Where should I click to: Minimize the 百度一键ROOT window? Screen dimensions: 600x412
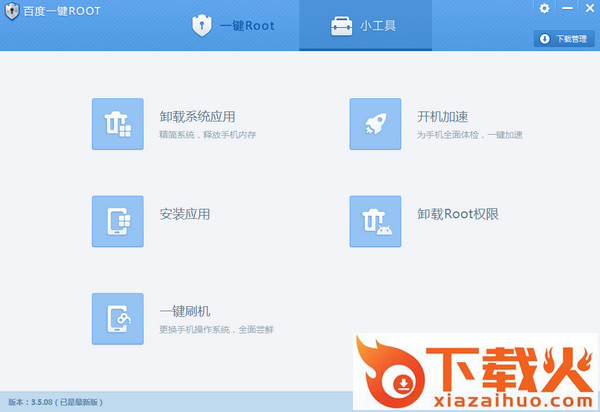click(566, 8)
